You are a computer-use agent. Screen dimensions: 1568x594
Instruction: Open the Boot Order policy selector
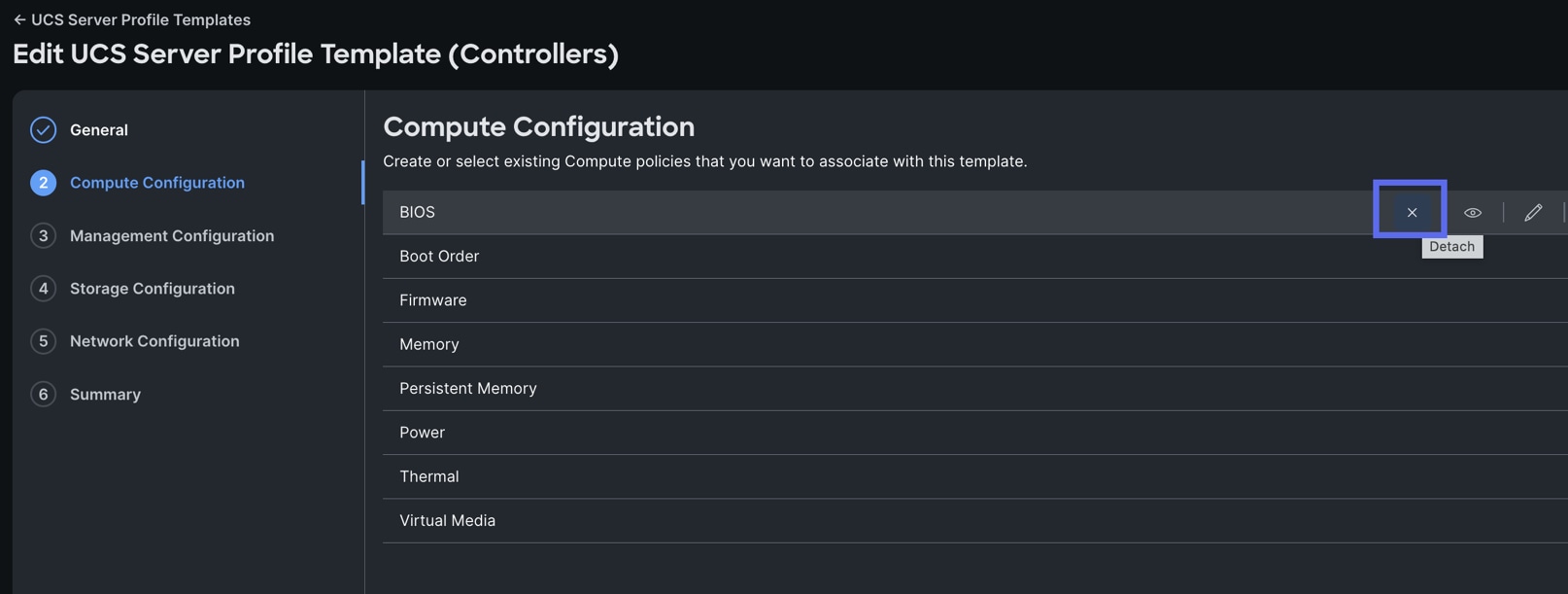[x=680, y=255]
